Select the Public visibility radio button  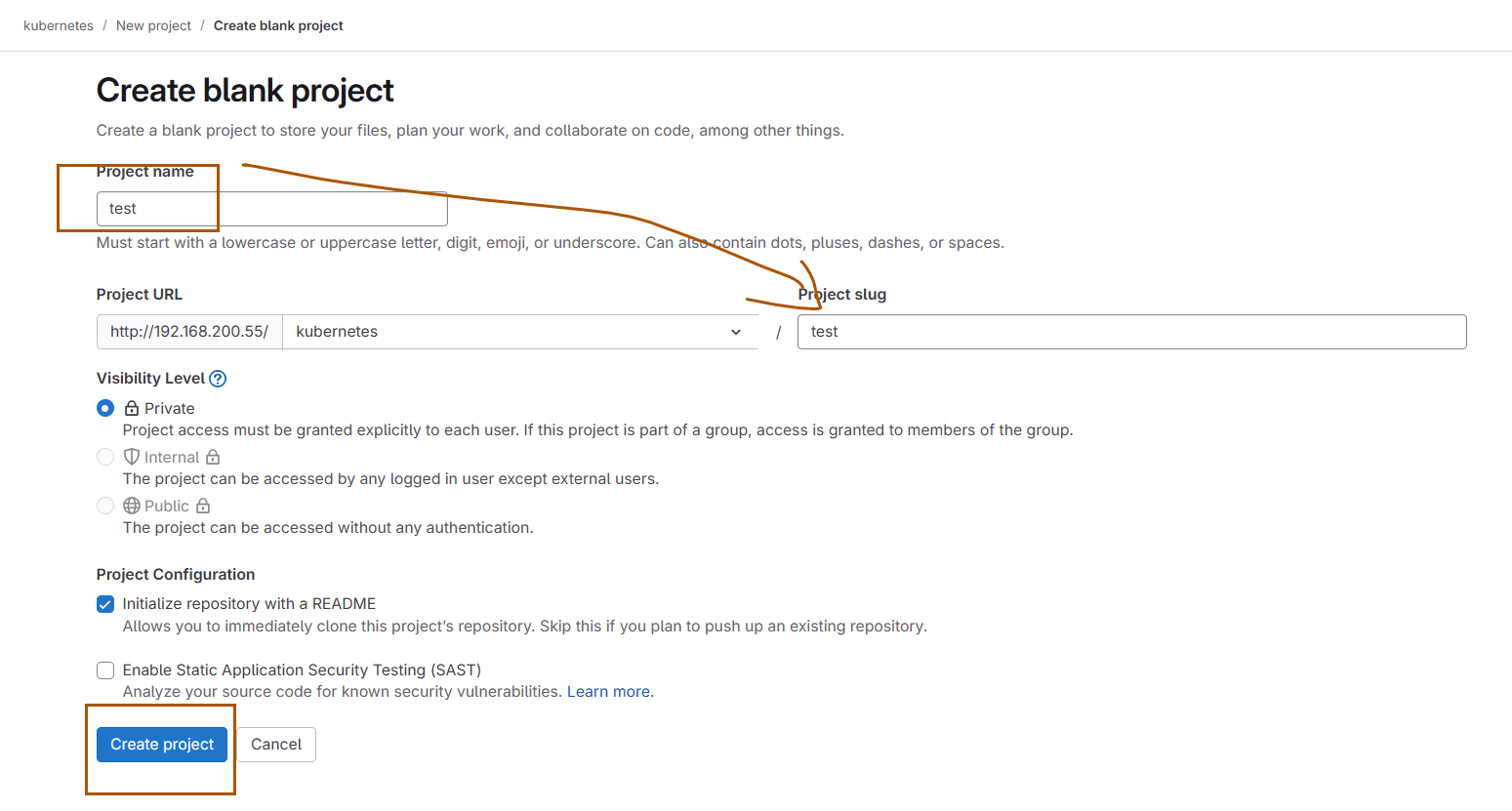pos(105,506)
